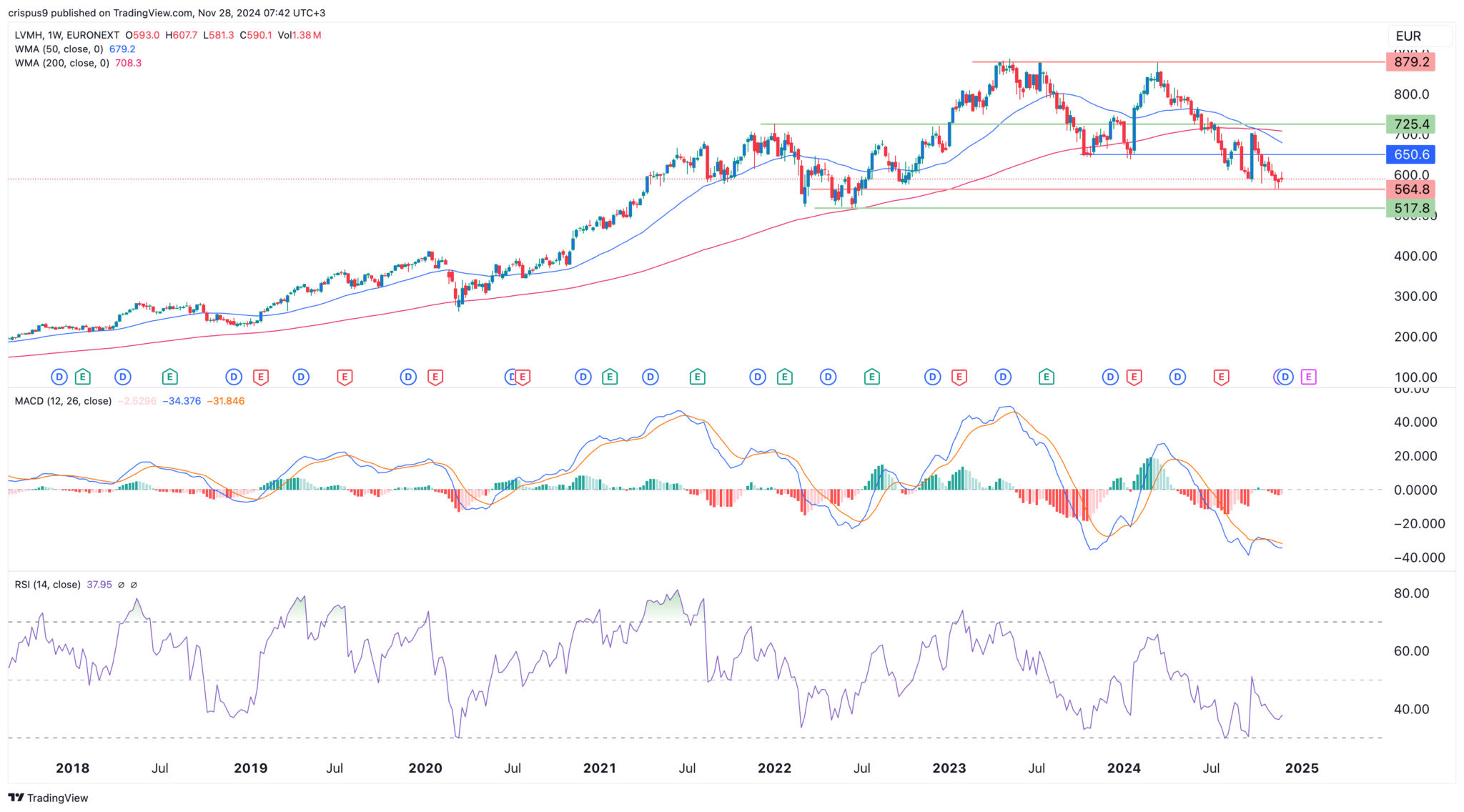Click the TradingView logo at bottom left
1464x812 pixels.
[x=47, y=797]
